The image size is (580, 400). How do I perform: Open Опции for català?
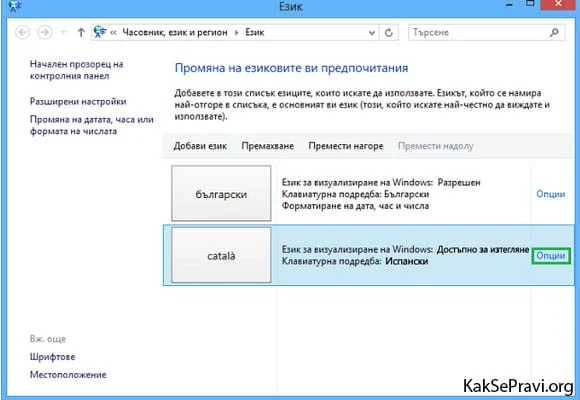point(550,256)
